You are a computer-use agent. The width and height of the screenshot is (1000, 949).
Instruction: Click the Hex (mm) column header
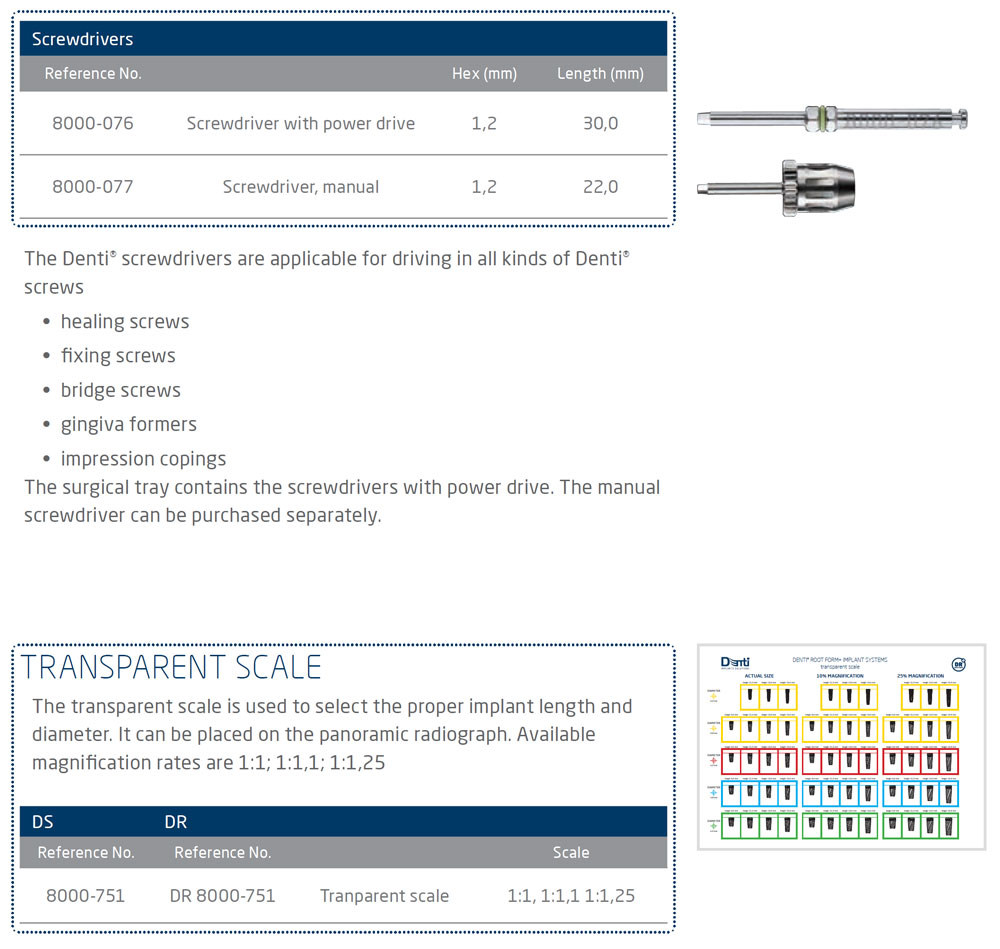click(x=484, y=73)
